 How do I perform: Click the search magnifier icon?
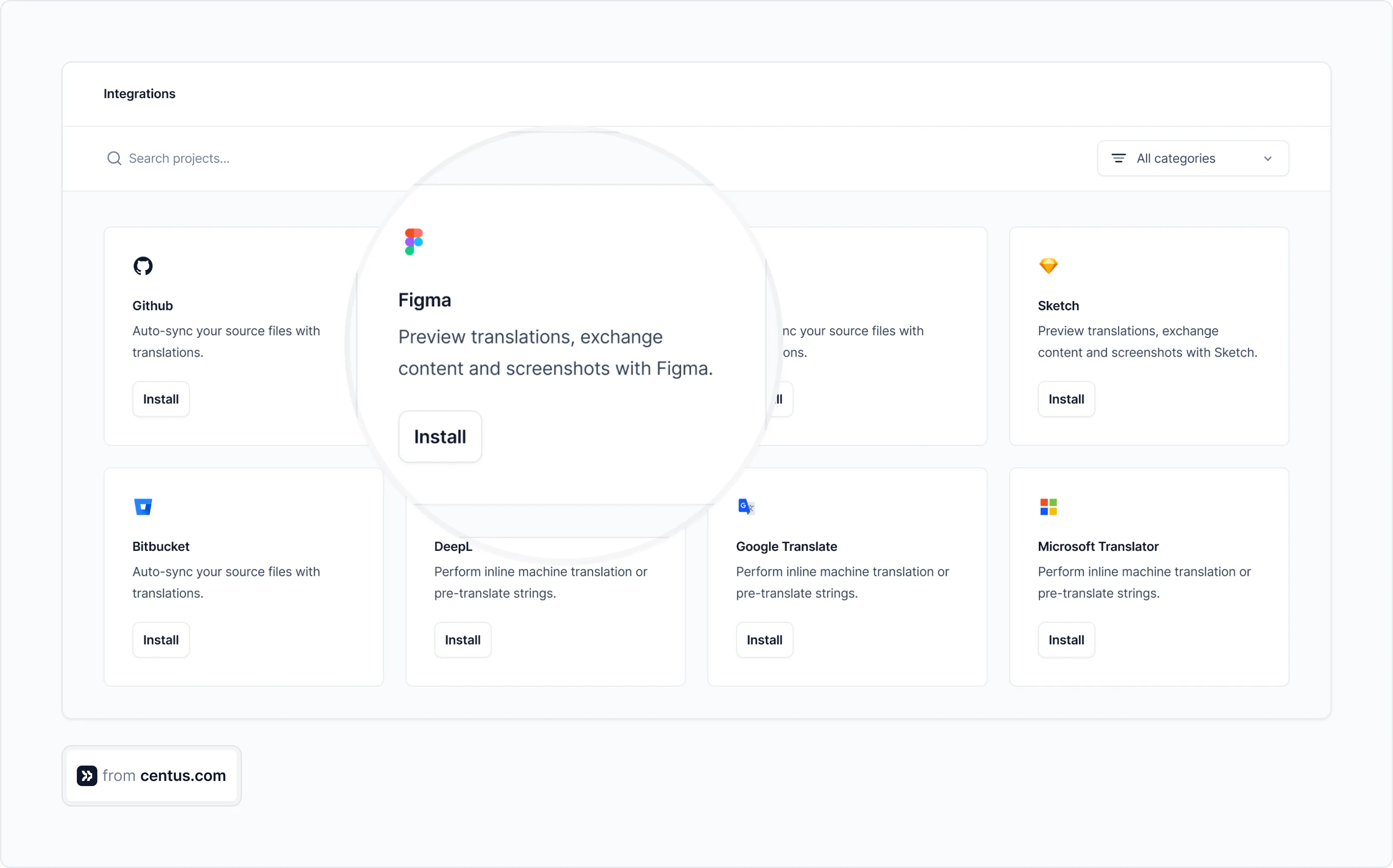114,158
